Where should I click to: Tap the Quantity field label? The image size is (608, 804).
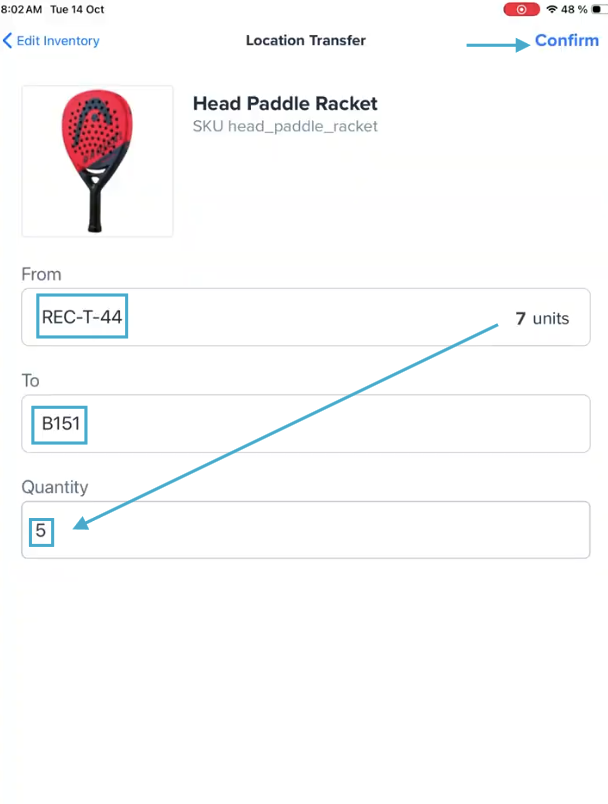[x=55, y=487]
